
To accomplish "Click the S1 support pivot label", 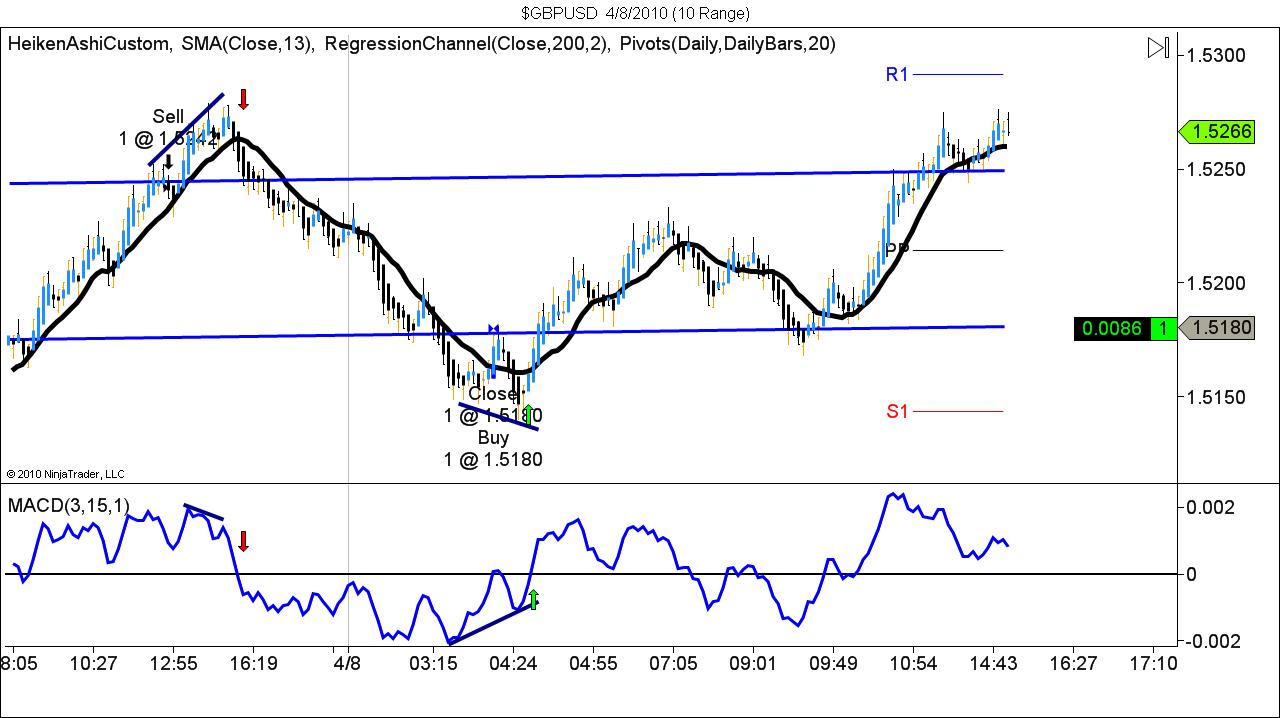I will 898,410.
